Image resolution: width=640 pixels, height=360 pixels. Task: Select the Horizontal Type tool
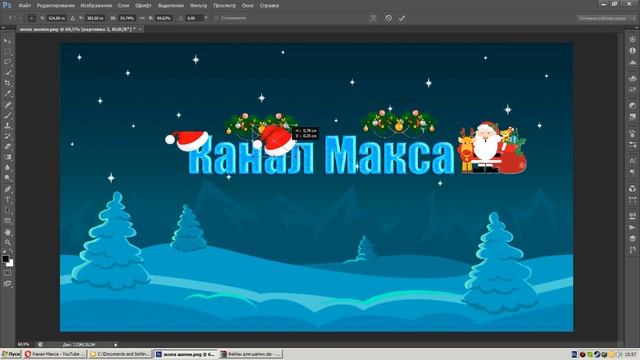(7, 200)
